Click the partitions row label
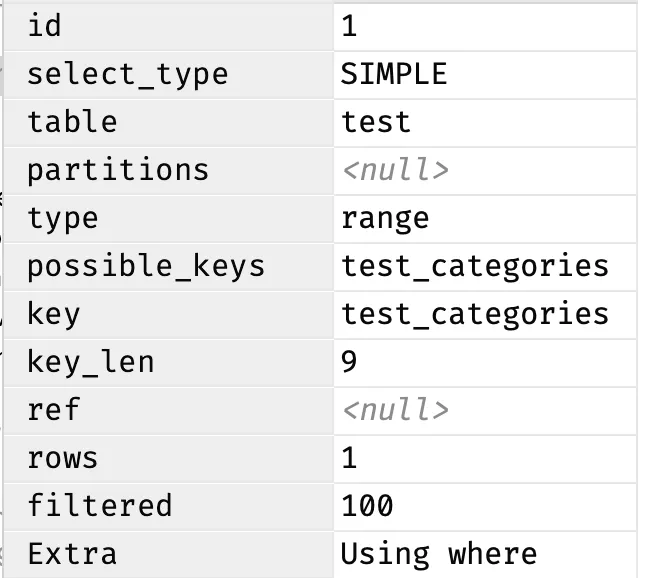The image size is (646, 578). [169, 171]
